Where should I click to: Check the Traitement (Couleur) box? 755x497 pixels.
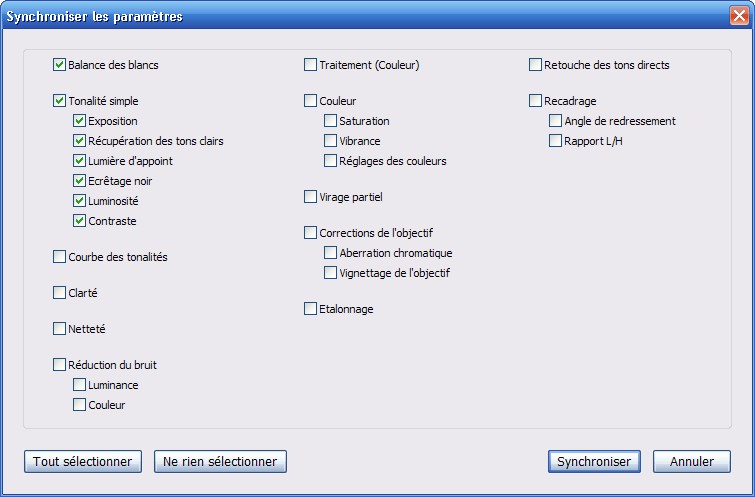(310, 65)
